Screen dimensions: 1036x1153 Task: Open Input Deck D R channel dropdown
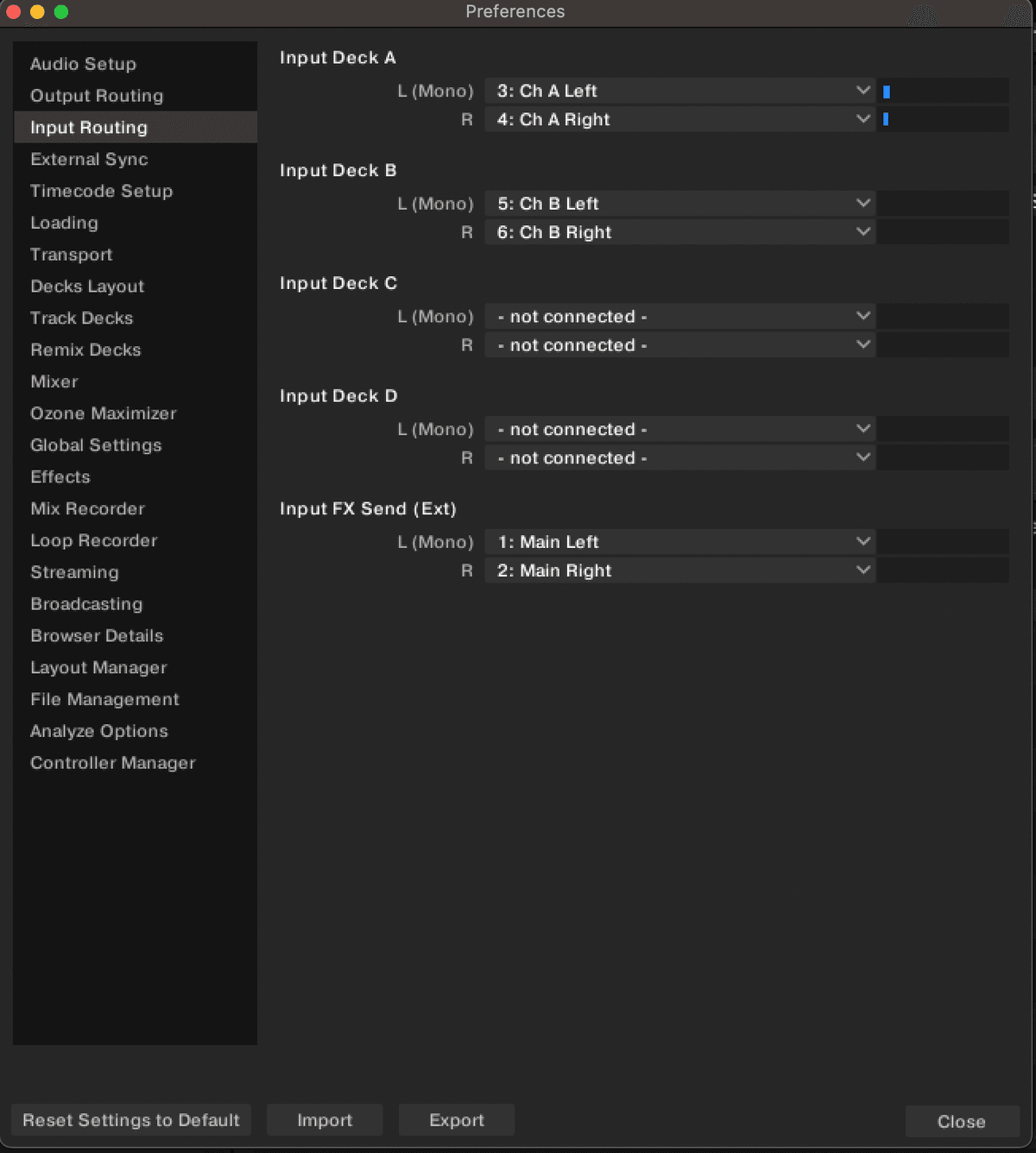pos(679,457)
